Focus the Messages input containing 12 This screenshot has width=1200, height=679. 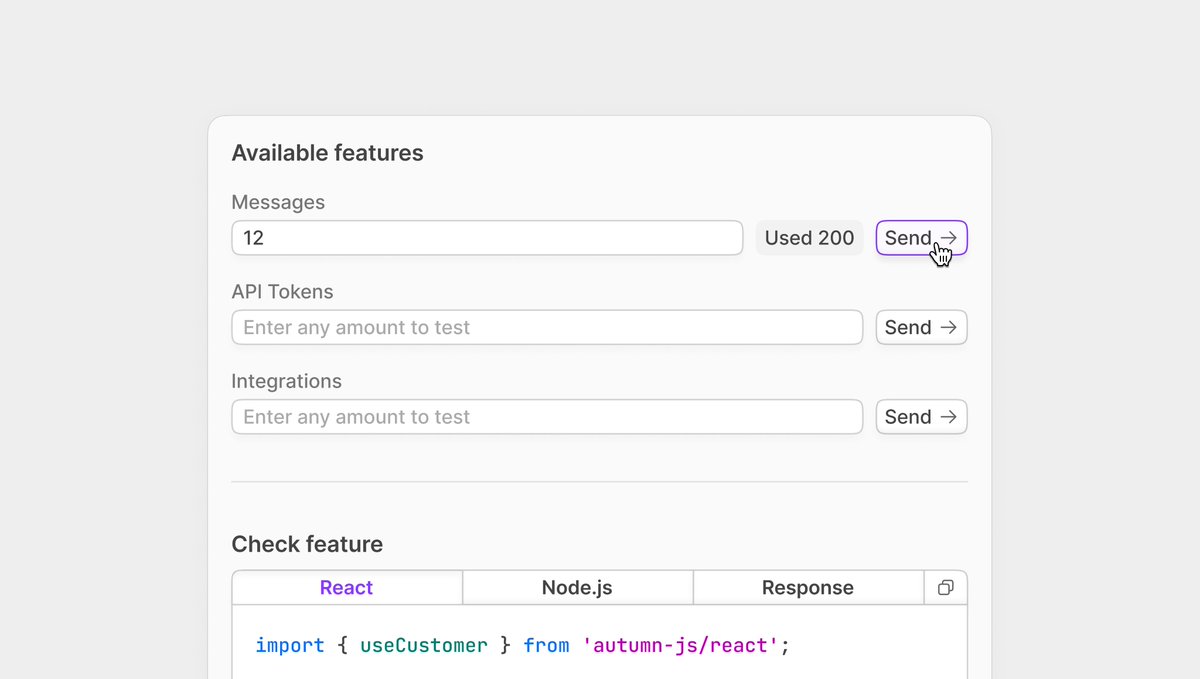[487, 238]
